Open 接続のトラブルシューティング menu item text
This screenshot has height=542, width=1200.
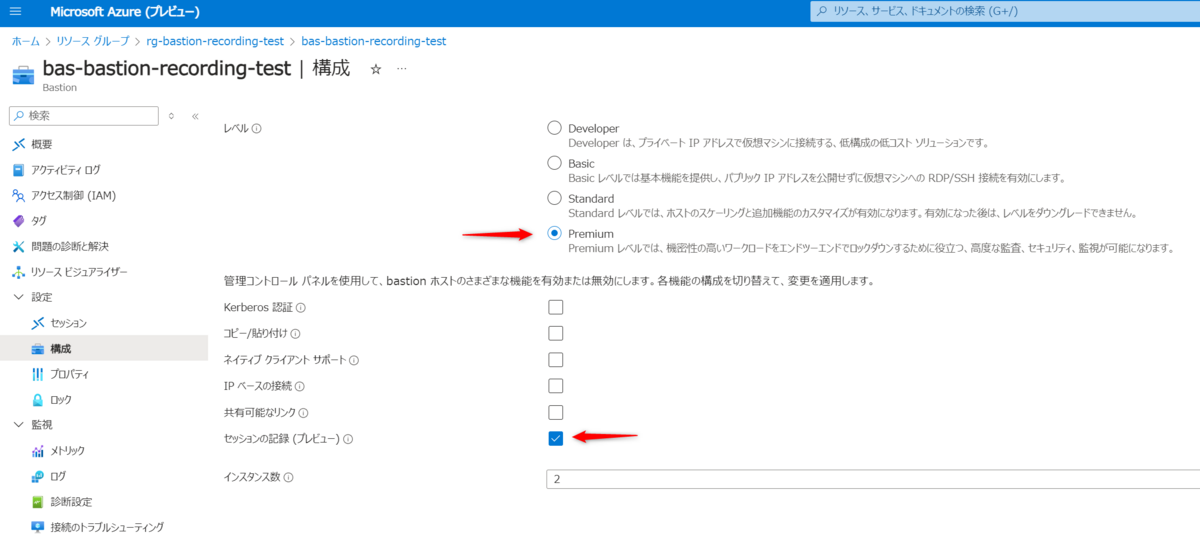click(107, 527)
